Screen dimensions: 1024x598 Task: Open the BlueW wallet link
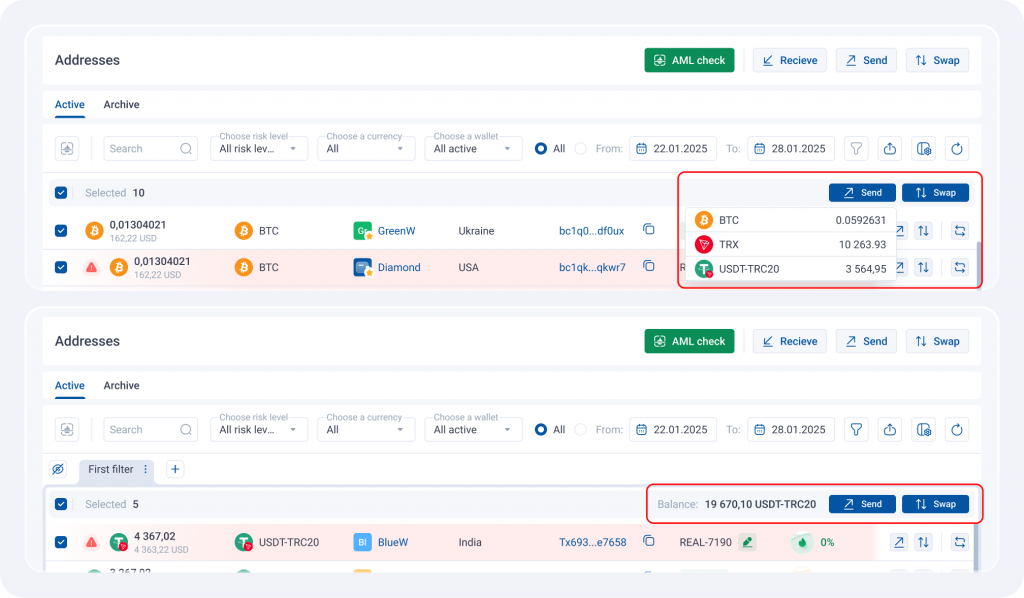coord(394,542)
